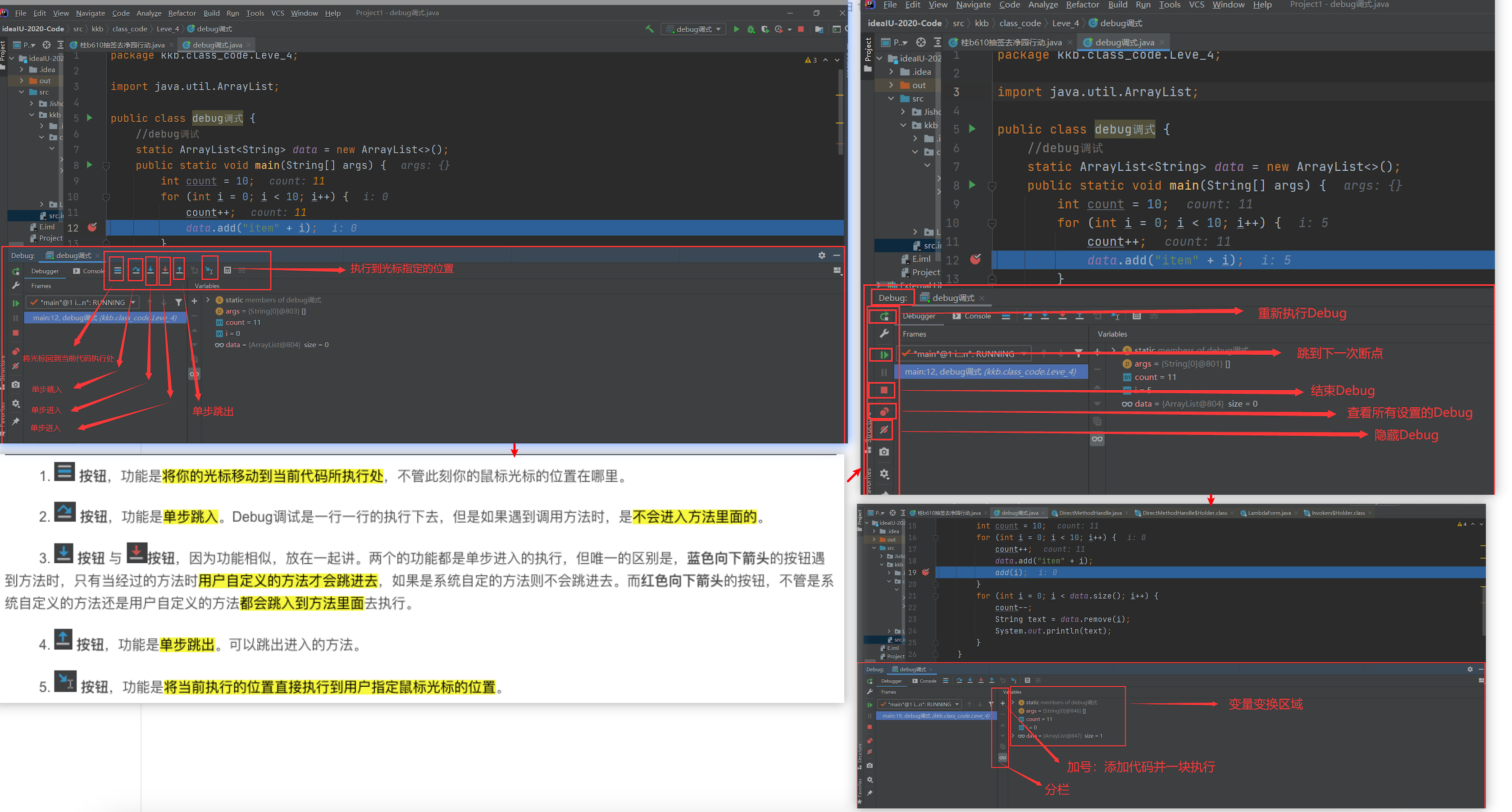Viewport: 1512px width, 812px height.
Task: Click class_code breadcrumb in top-left navigation bar
Action: coord(130,29)
